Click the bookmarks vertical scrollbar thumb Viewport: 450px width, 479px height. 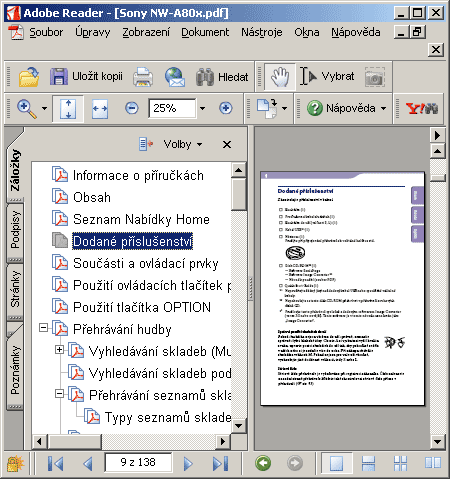(238, 194)
